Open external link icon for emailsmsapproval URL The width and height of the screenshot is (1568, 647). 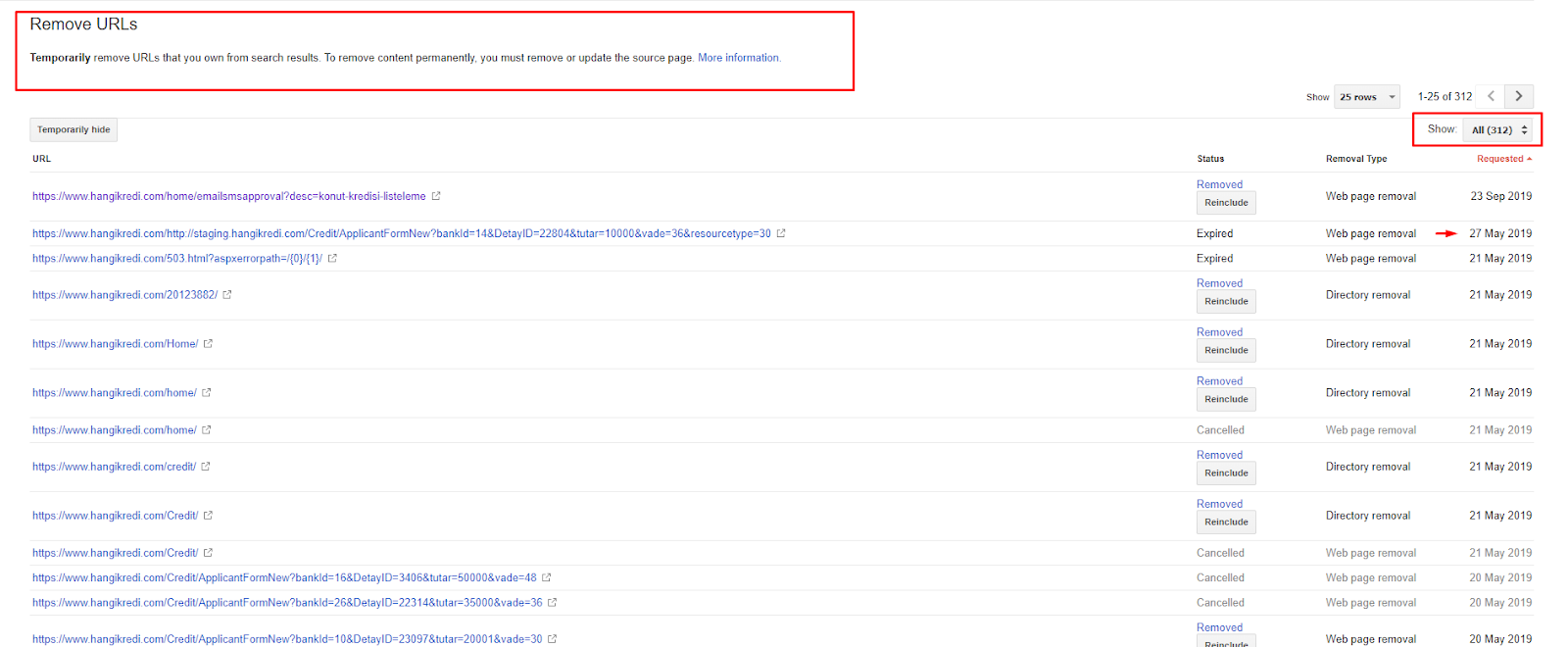click(436, 196)
